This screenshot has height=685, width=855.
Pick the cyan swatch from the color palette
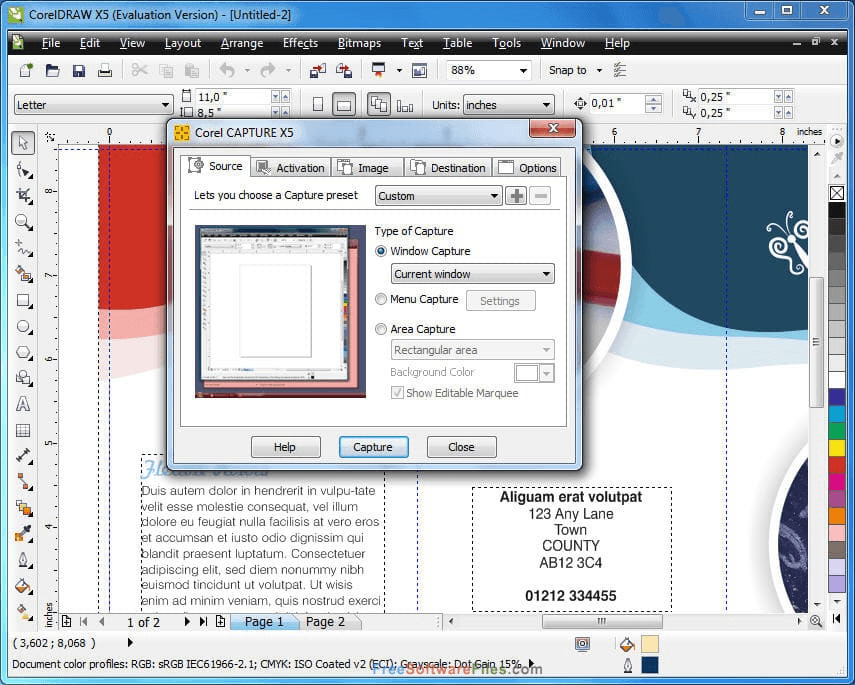click(x=837, y=413)
